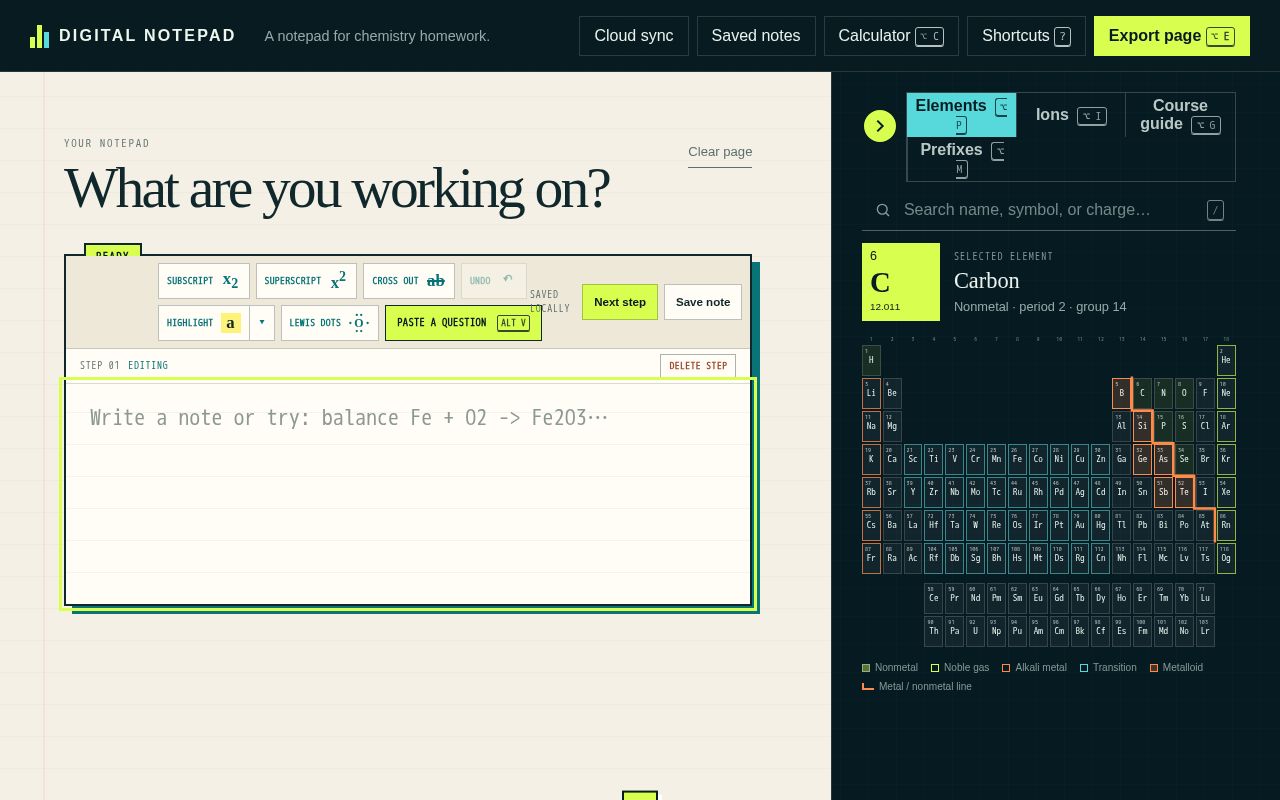Click into the note writing area
The width and height of the screenshot is (1280, 800).
(408, 493)
